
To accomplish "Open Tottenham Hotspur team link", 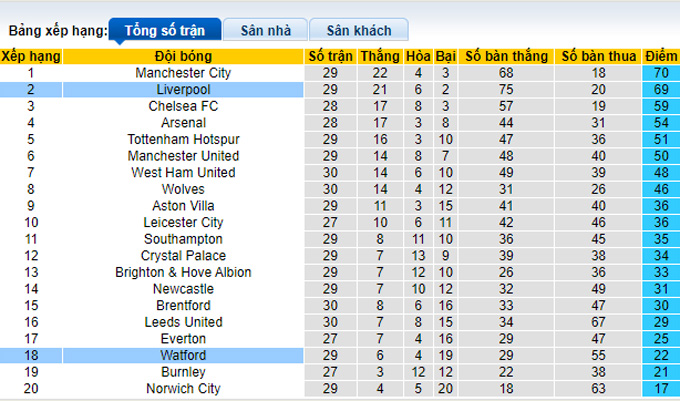I will [x=184, y=139].
